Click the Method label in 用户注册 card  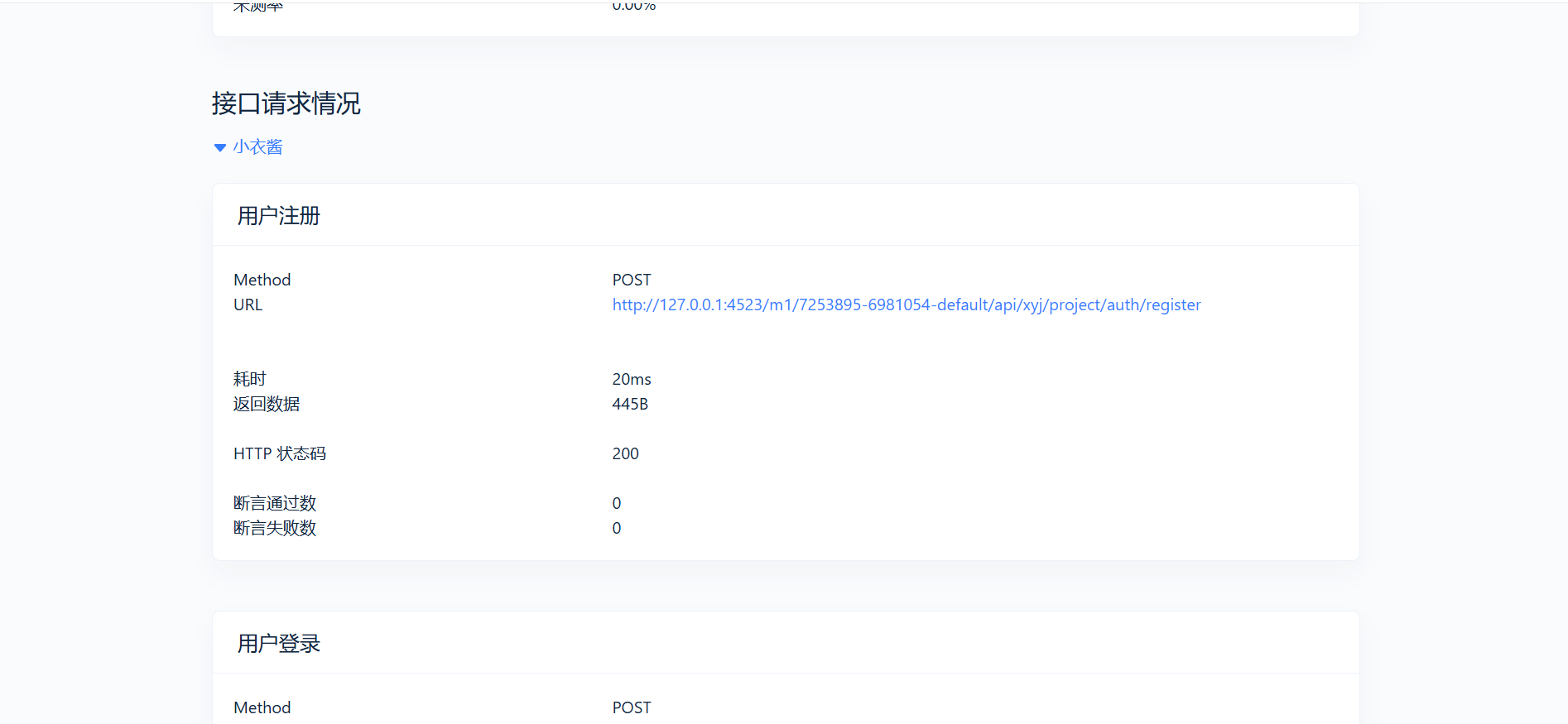click(262, 280)
